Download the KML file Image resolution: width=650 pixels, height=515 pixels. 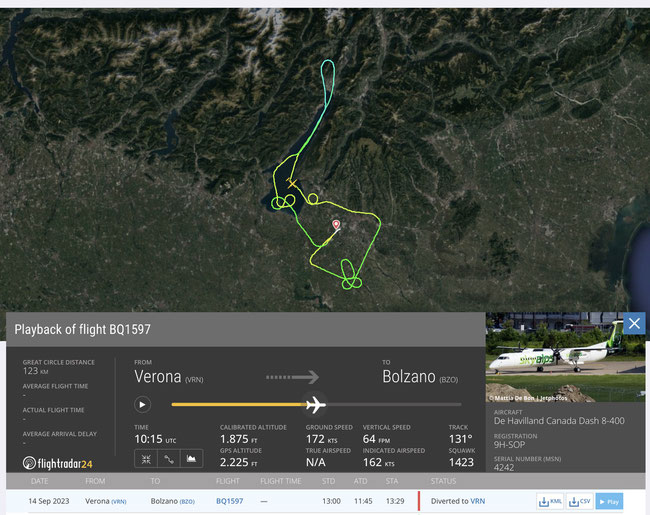[x=549, y=501]
